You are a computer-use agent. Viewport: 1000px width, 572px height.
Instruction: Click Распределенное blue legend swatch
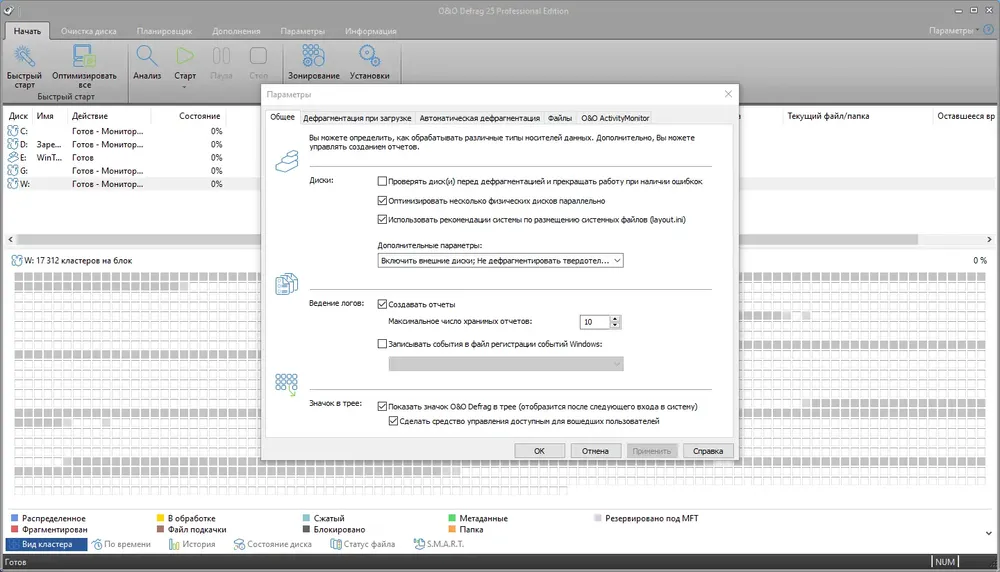15,518
